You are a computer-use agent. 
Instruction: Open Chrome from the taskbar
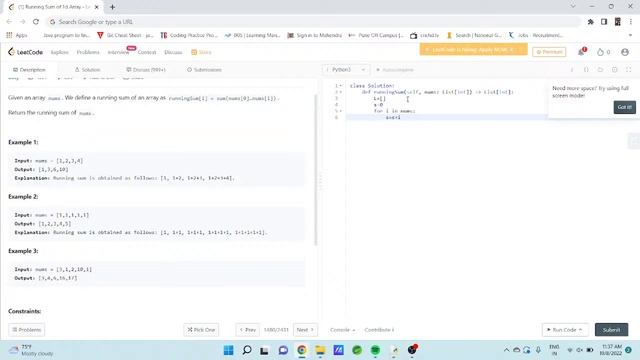(x=302, y=350)
